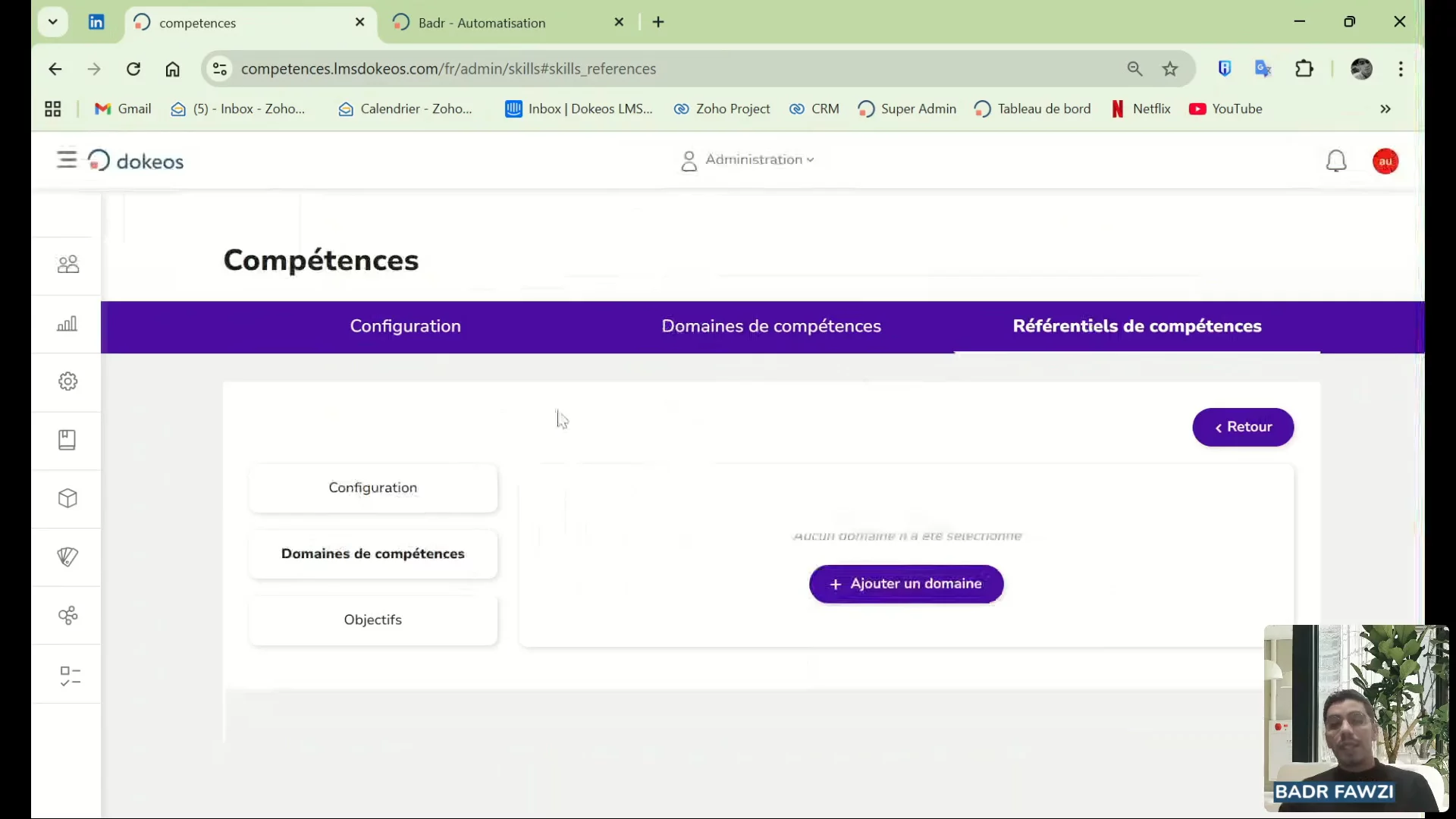Toggle the hamburger menu next to dokeos

tap(67, 159)
